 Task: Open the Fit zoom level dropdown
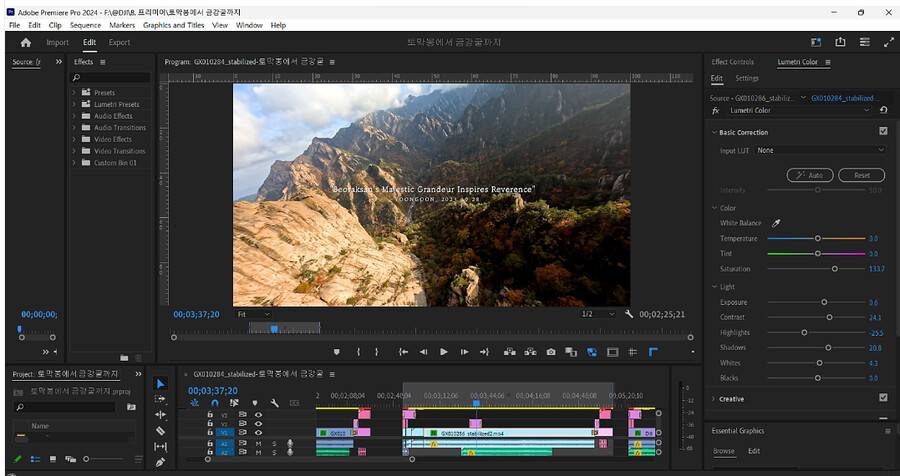pos(253,314)
